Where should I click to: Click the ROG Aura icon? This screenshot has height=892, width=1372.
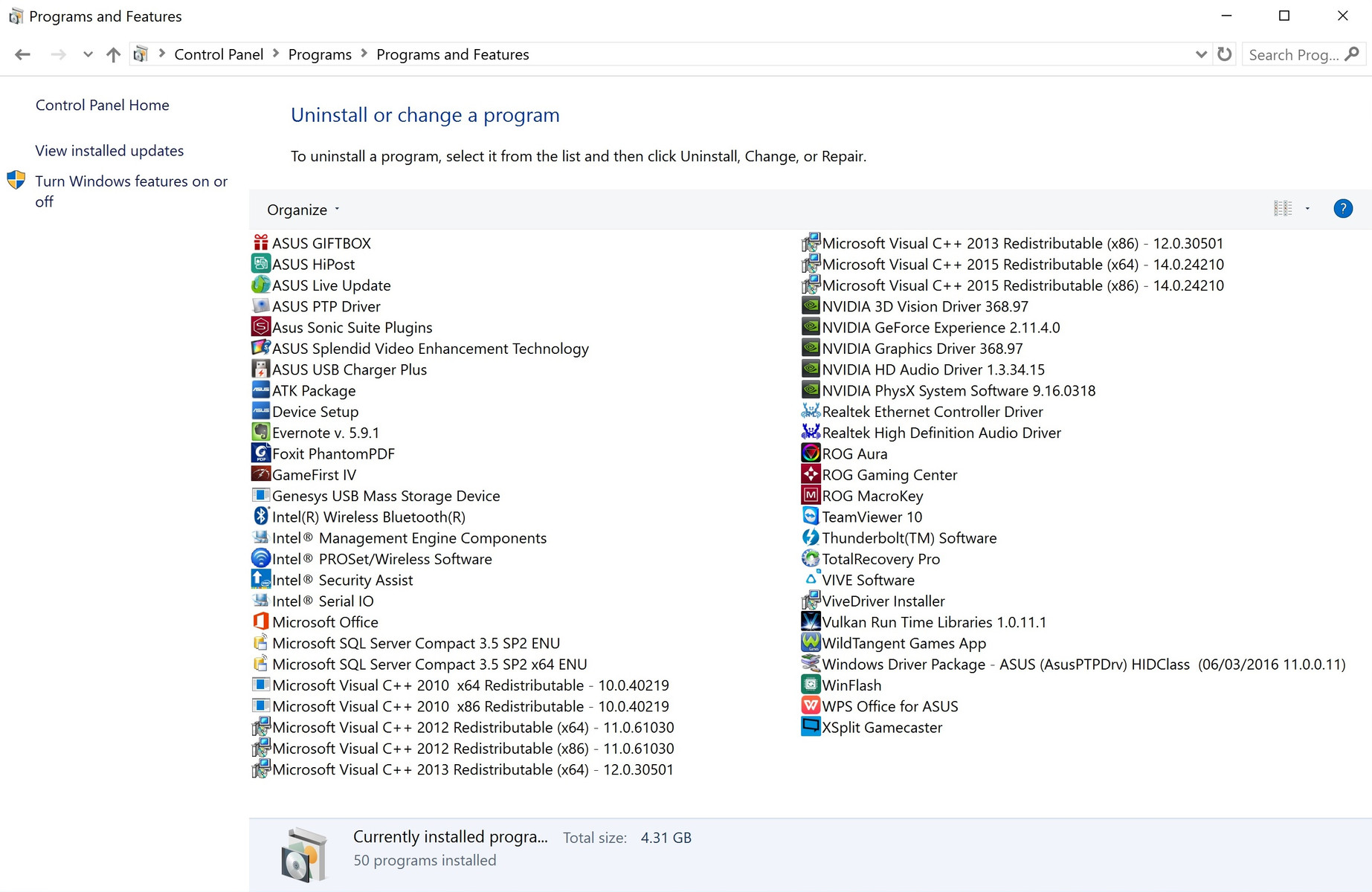click(811, 453)
